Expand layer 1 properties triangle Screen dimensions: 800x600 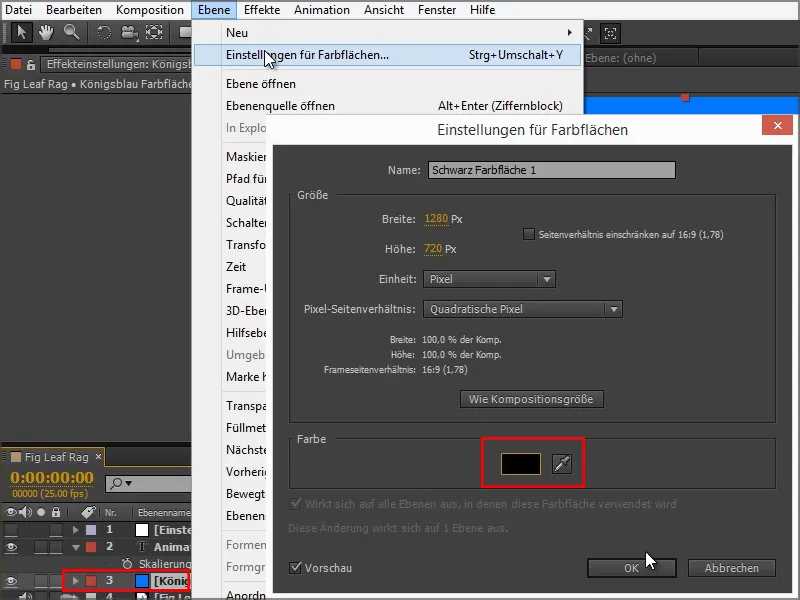point(76,530)
